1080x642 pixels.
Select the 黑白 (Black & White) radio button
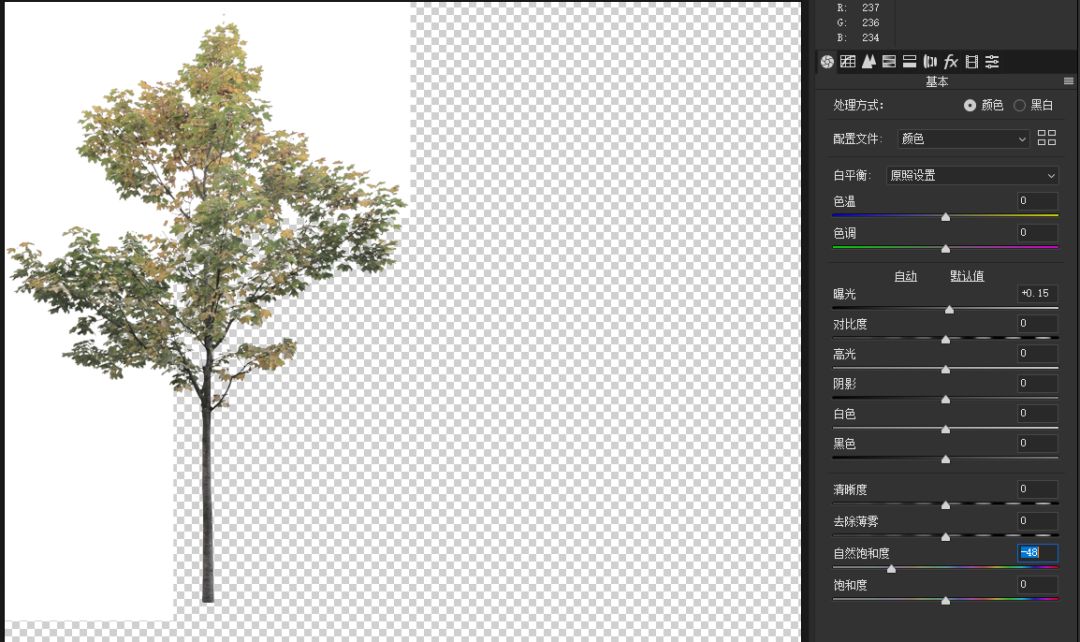pos(1019,105)
